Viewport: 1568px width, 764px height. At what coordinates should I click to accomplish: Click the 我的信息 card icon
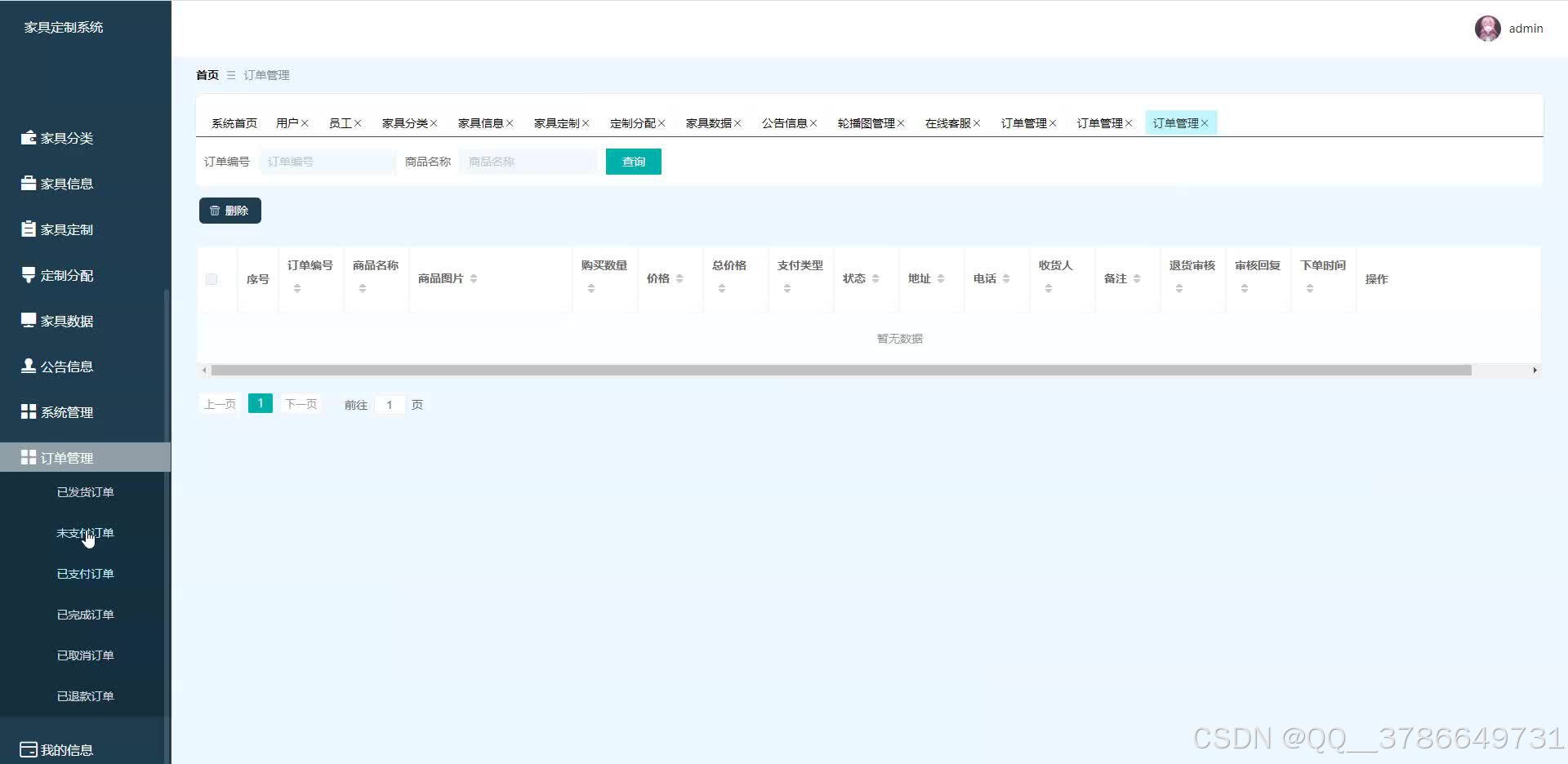coord(29,749)
